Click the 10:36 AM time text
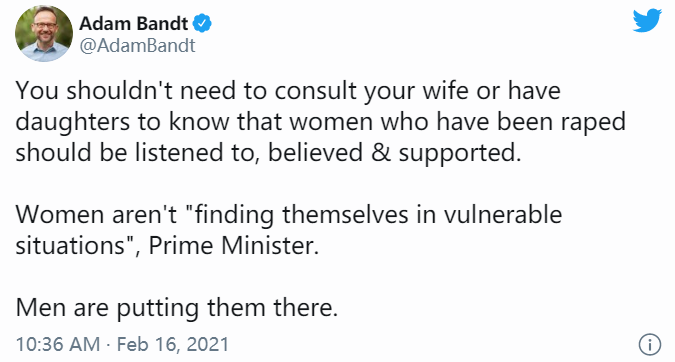Image resolution: width=675 pixels, height=362 pixels. 58,344
